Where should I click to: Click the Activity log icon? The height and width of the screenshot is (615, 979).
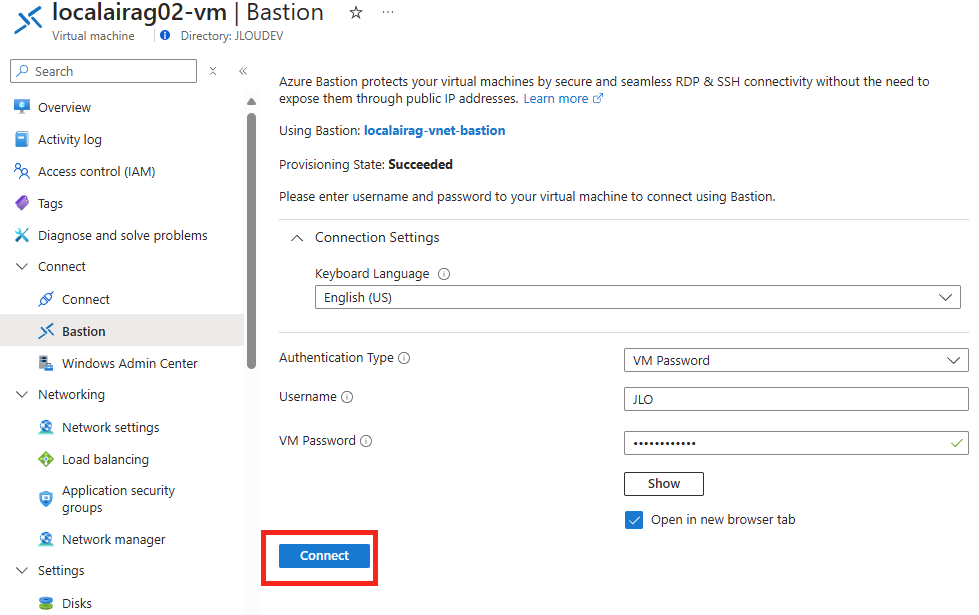[x=22, y=139]
